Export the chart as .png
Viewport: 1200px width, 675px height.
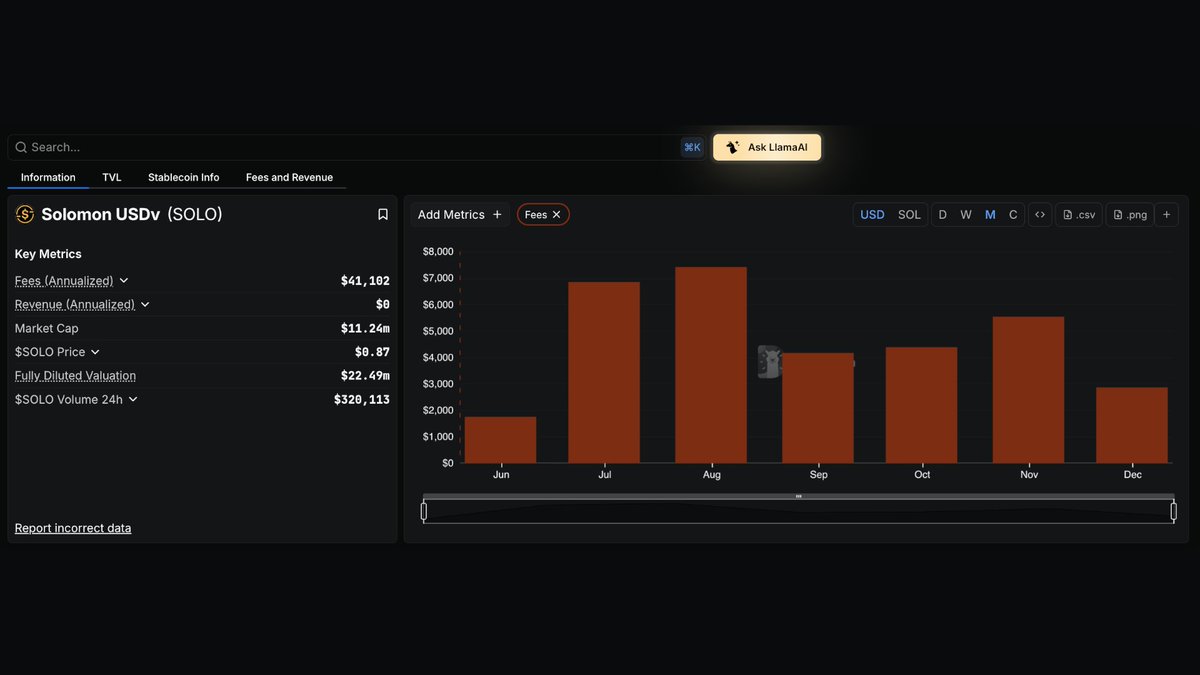pyautogui.click(x=1130, y=215)
